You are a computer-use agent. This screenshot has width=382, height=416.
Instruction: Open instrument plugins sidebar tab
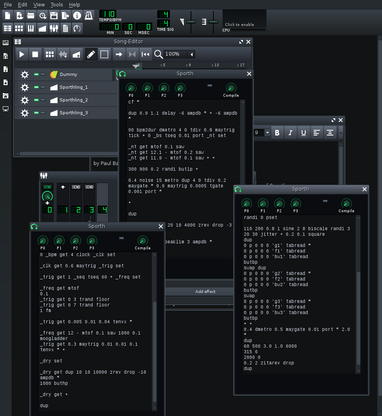pos(6,43)
